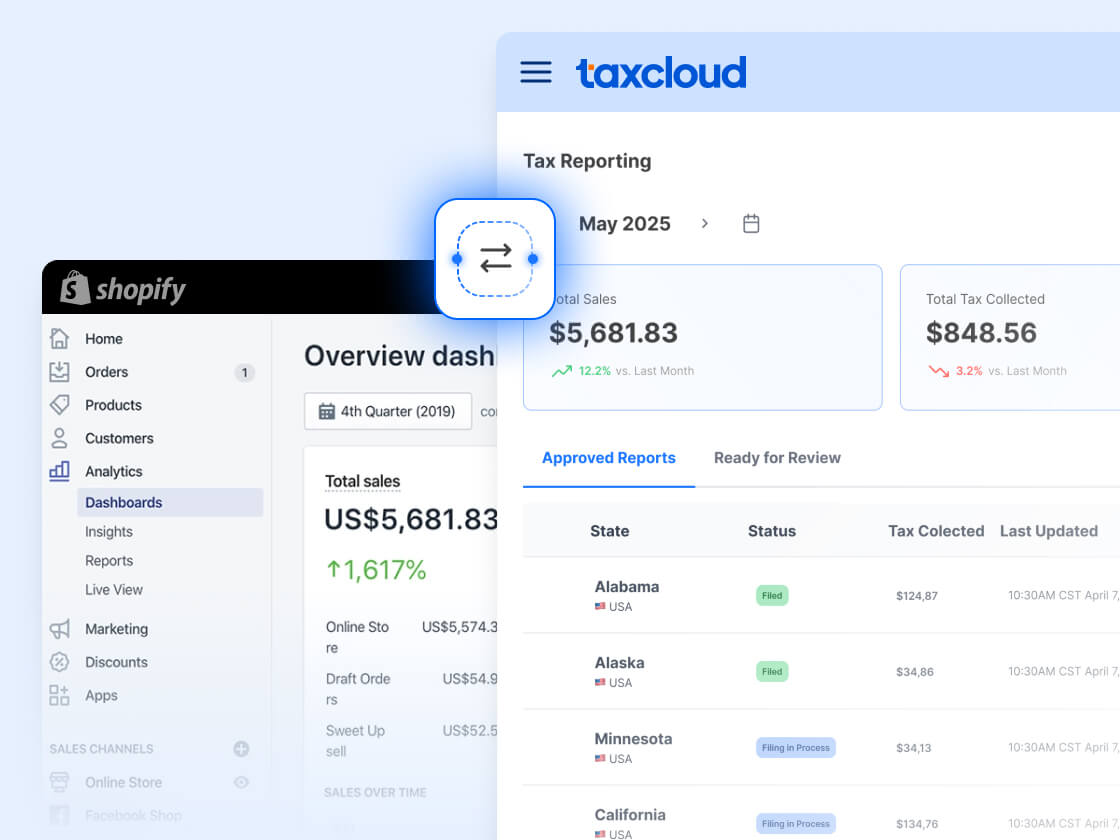The height and width of the screenshot is (840, 1120).
Task: Click the $34,86 tax collected value
Action: coord(914,672)
